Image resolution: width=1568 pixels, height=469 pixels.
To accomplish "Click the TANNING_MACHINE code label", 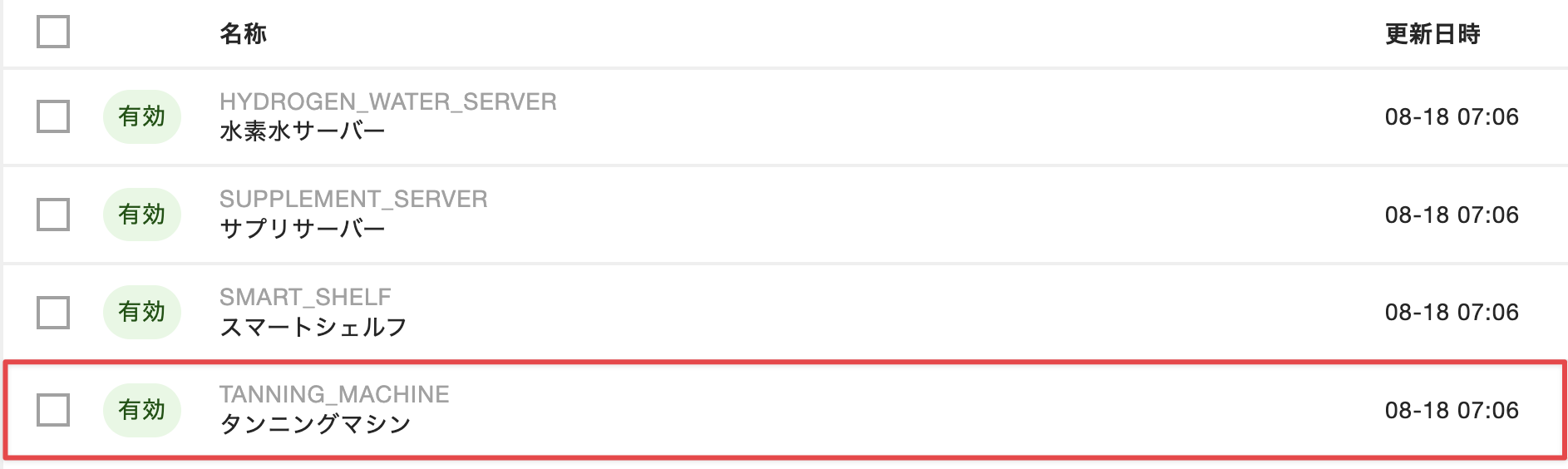I will (x=334, y=394).
